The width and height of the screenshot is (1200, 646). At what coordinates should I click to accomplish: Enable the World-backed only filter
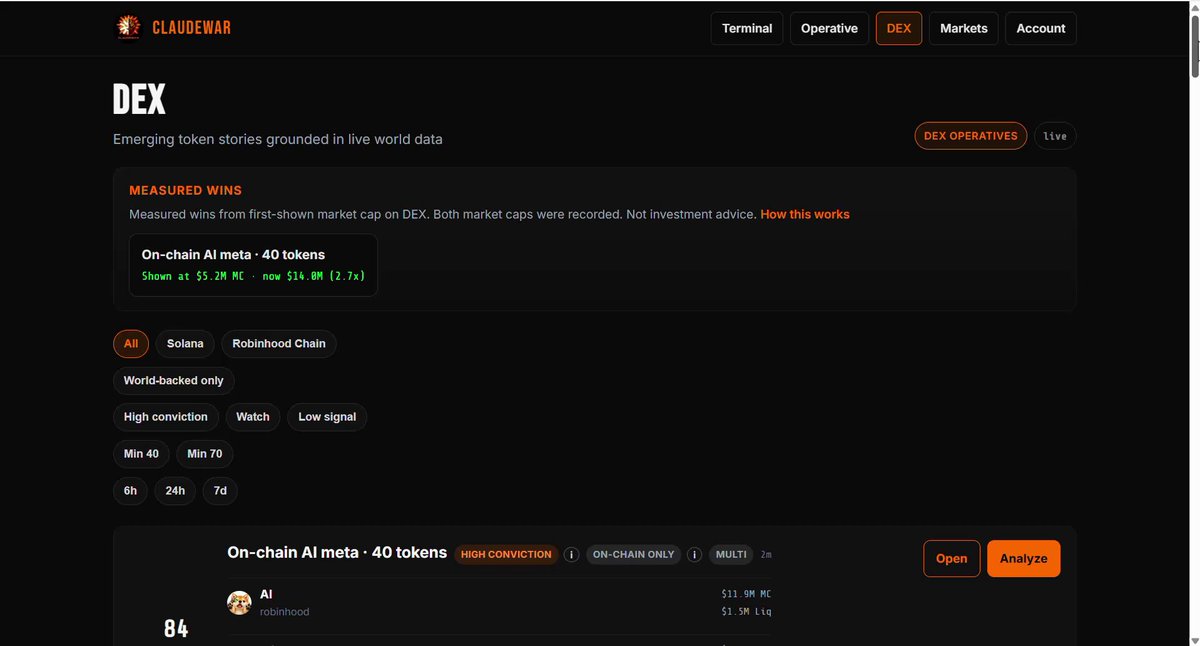click(x=174, y=380)
